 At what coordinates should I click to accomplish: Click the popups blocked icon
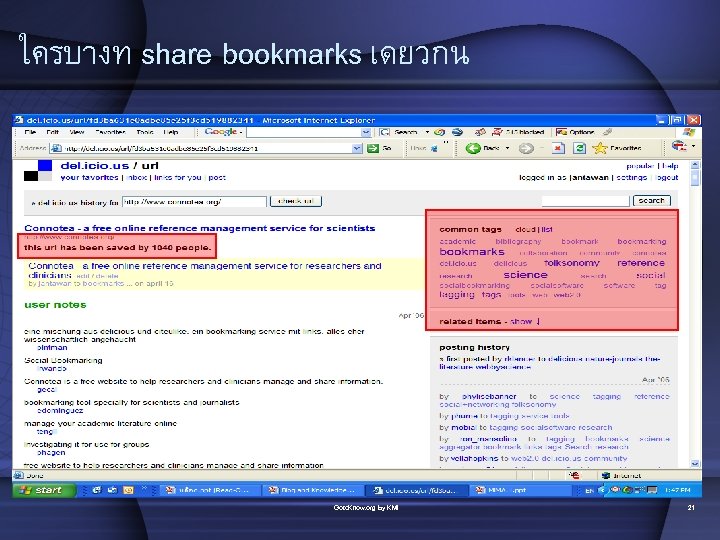[x=497, y=132]
